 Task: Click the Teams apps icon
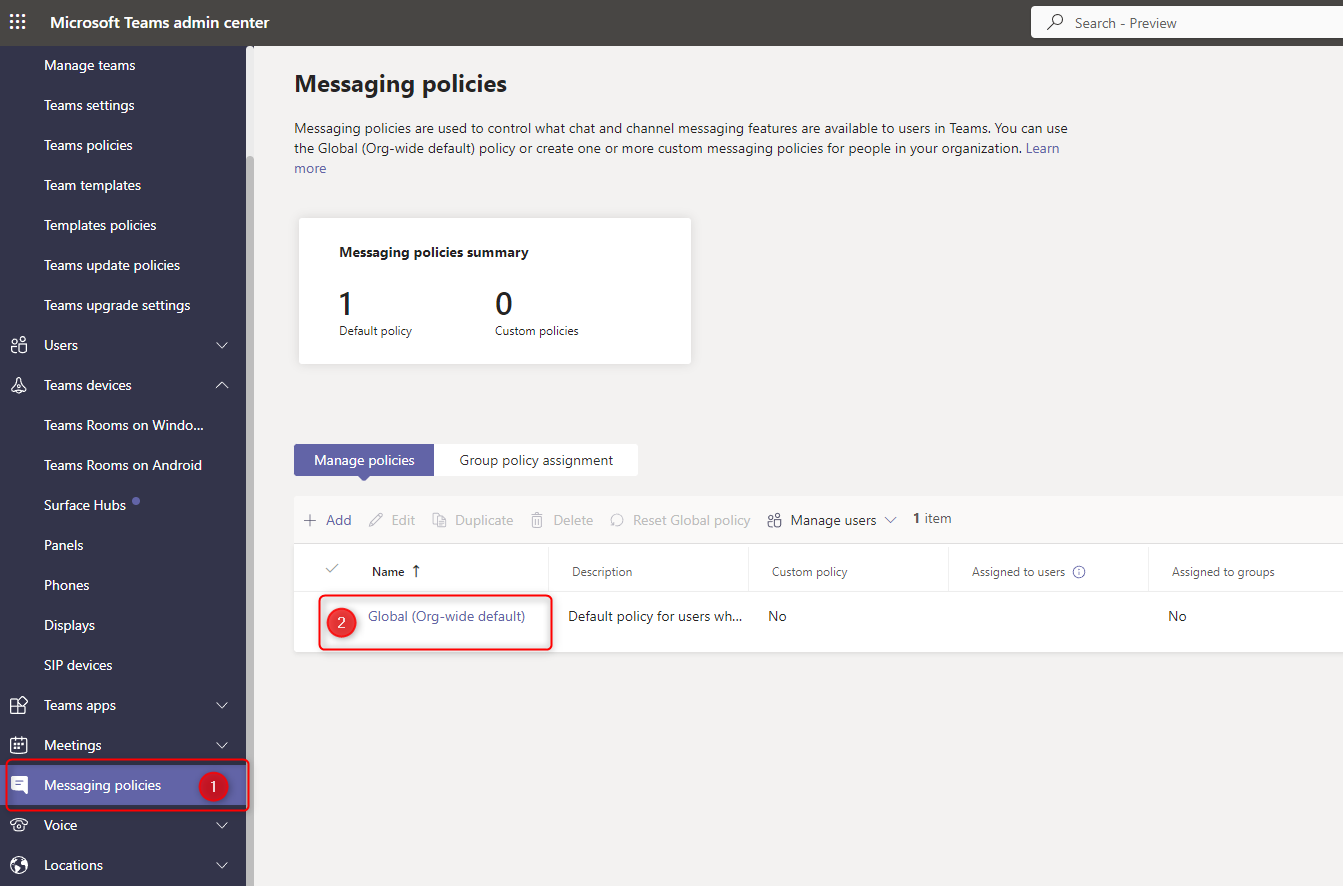click(19, 705)
